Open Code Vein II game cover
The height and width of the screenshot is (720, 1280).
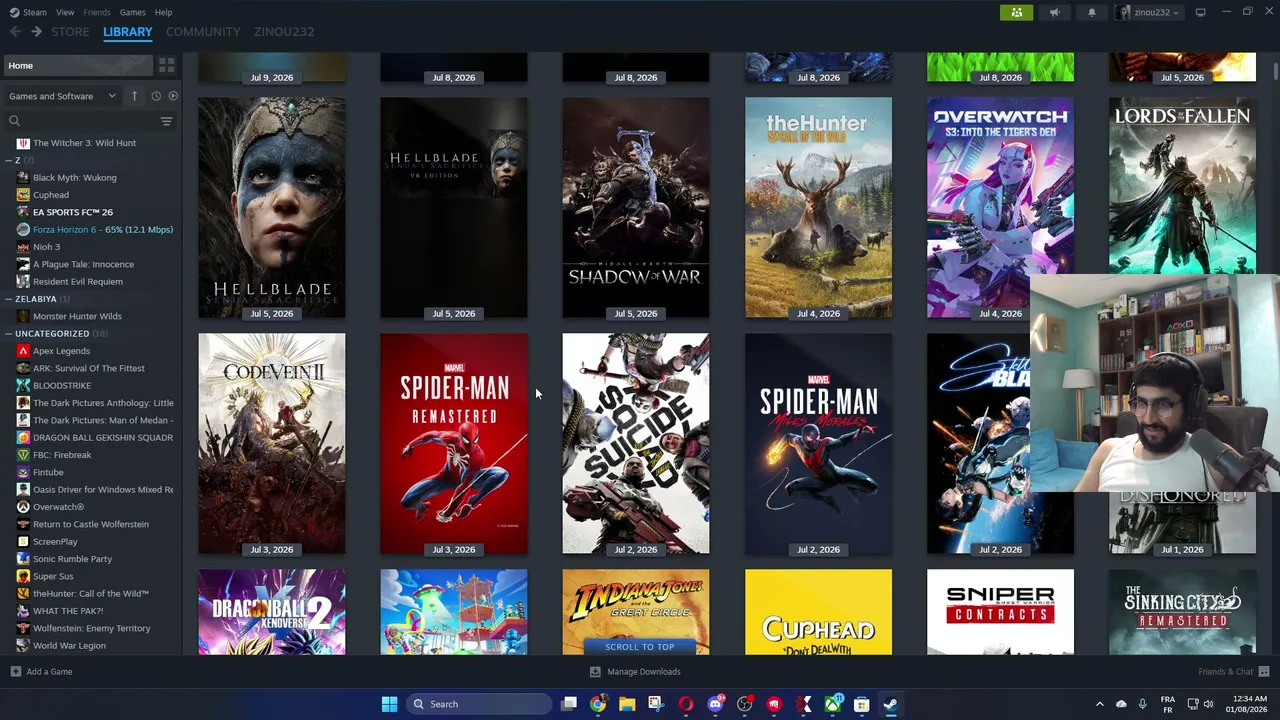pos(272,443)
